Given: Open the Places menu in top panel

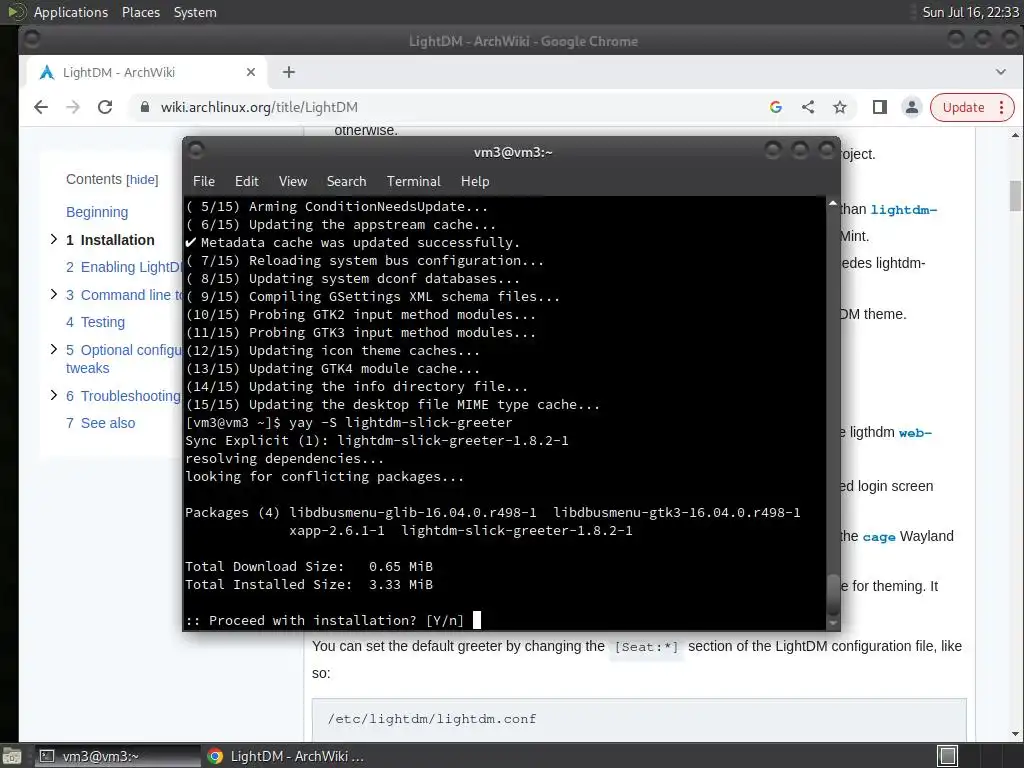Looking at the screenshot, I should 140,12.
